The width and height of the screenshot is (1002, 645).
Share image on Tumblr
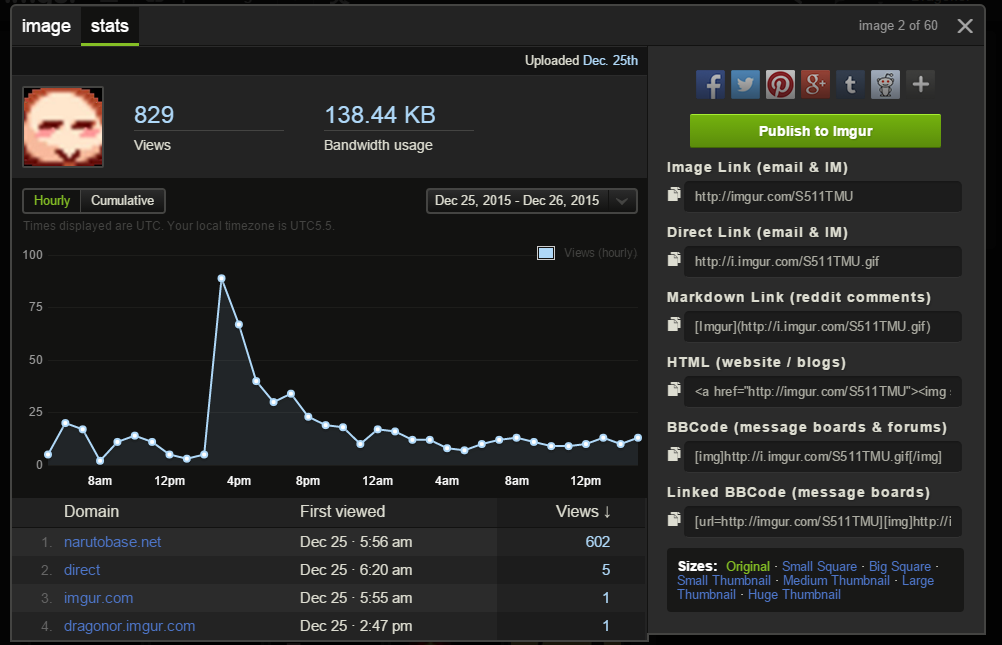[851, 84]
